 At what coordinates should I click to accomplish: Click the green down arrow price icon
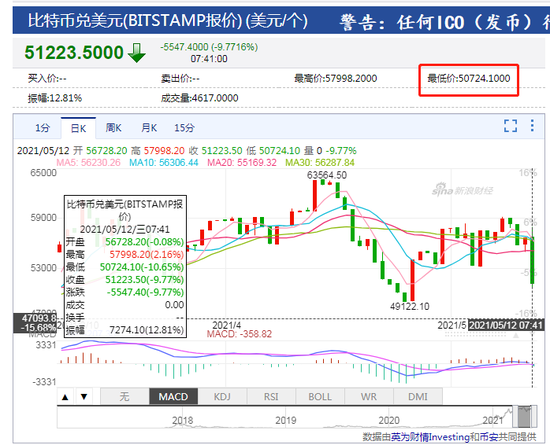click(137, 53)
